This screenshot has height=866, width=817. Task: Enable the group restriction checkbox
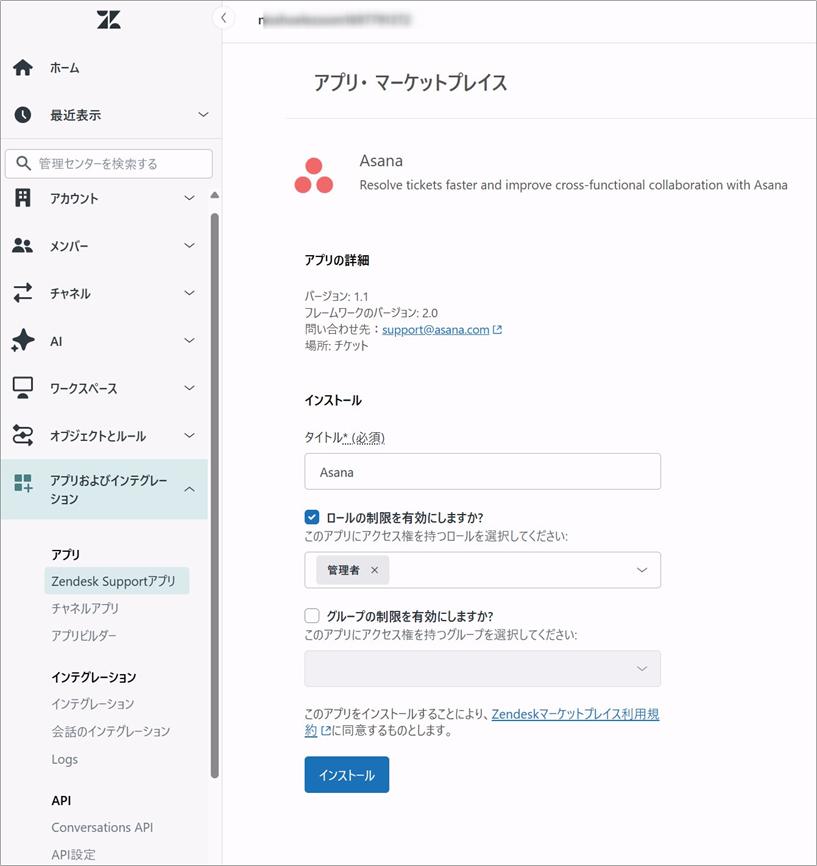click(312, 616)
